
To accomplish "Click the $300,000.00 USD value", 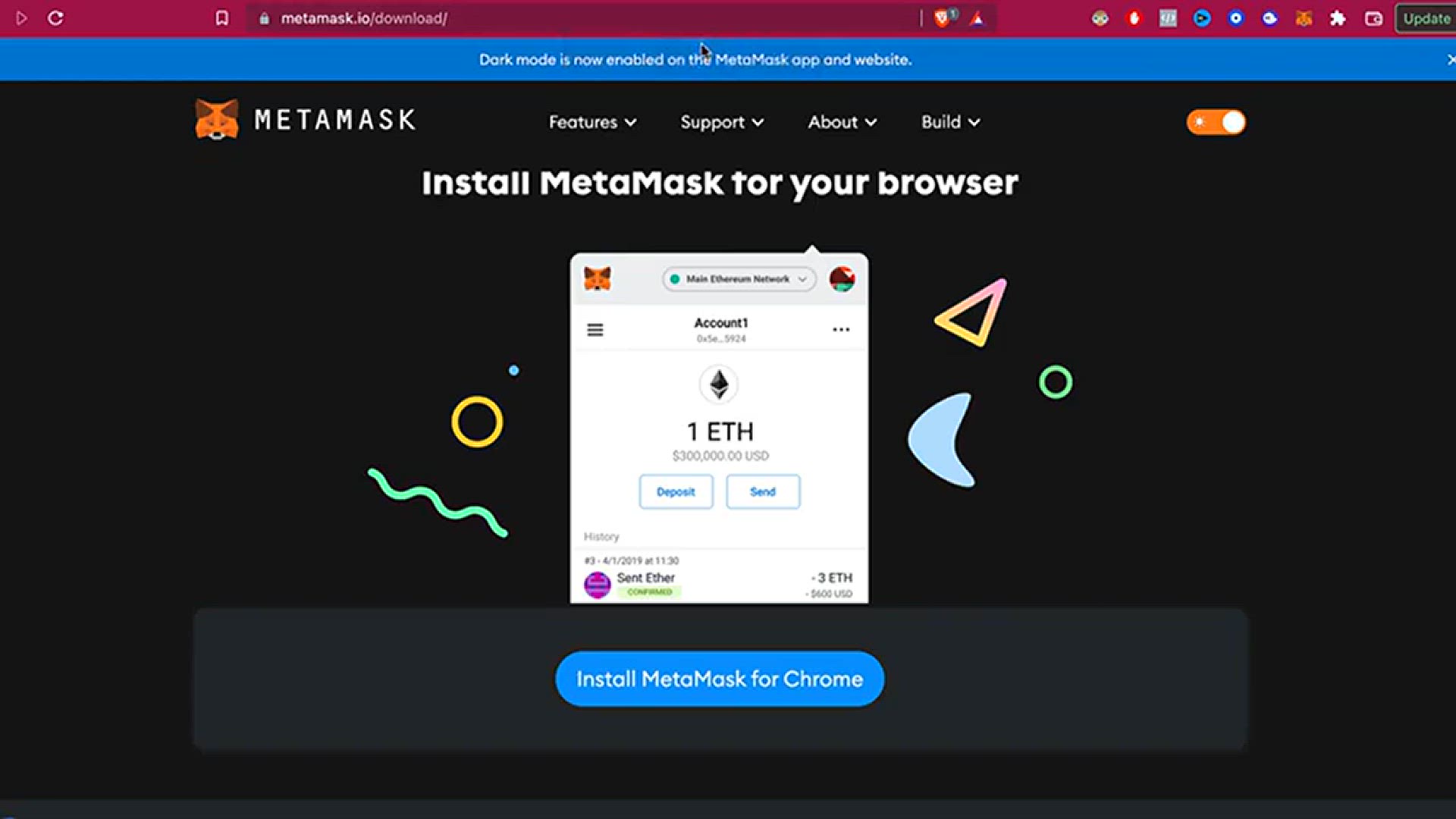I will 720,456.
